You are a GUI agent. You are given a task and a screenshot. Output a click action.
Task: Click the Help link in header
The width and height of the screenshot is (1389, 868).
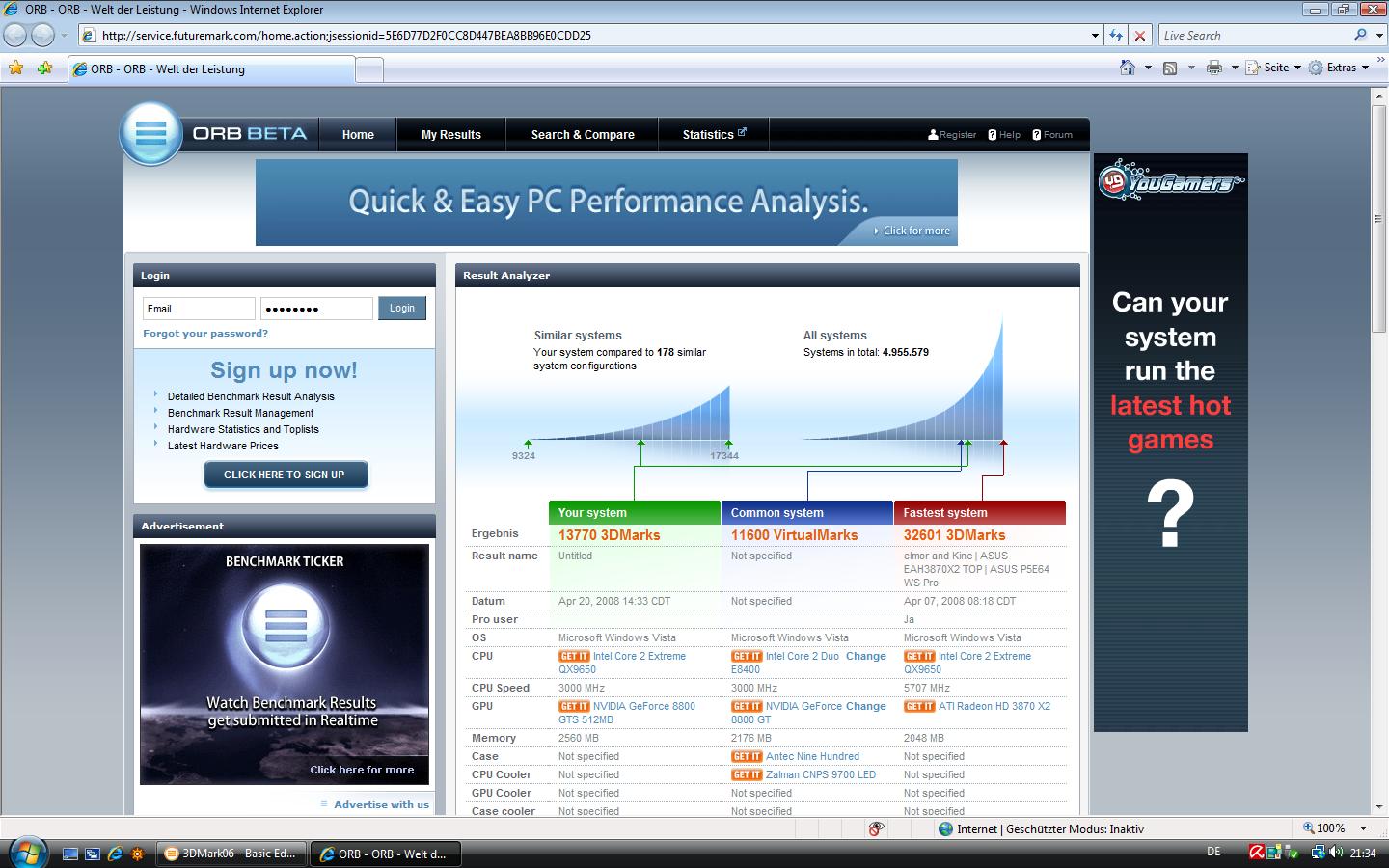(1004, 135)
